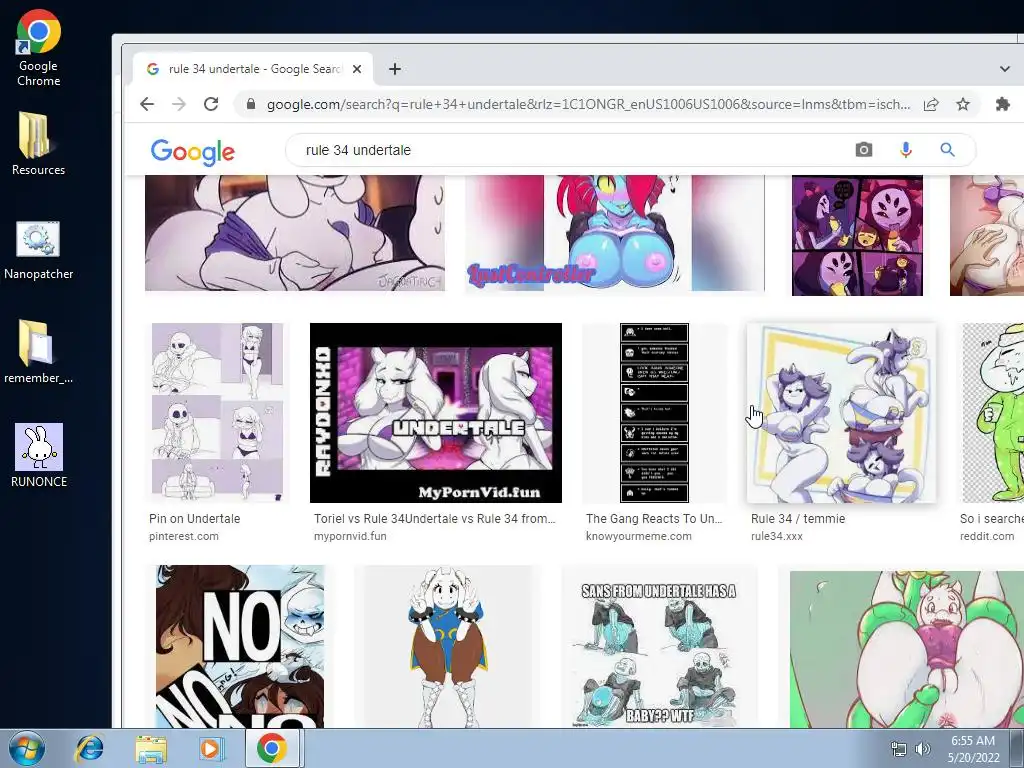Go back to previous page in Chrome
The image size is (1024, 768).
[148, 104]
